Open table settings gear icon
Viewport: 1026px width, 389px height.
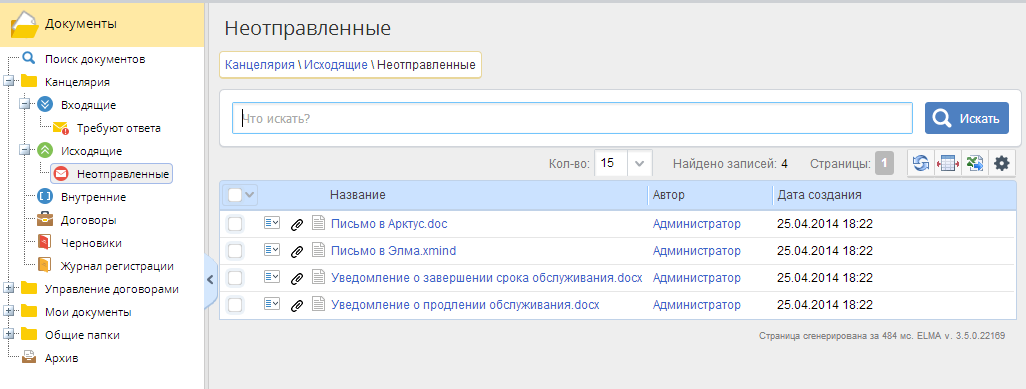1002,164
